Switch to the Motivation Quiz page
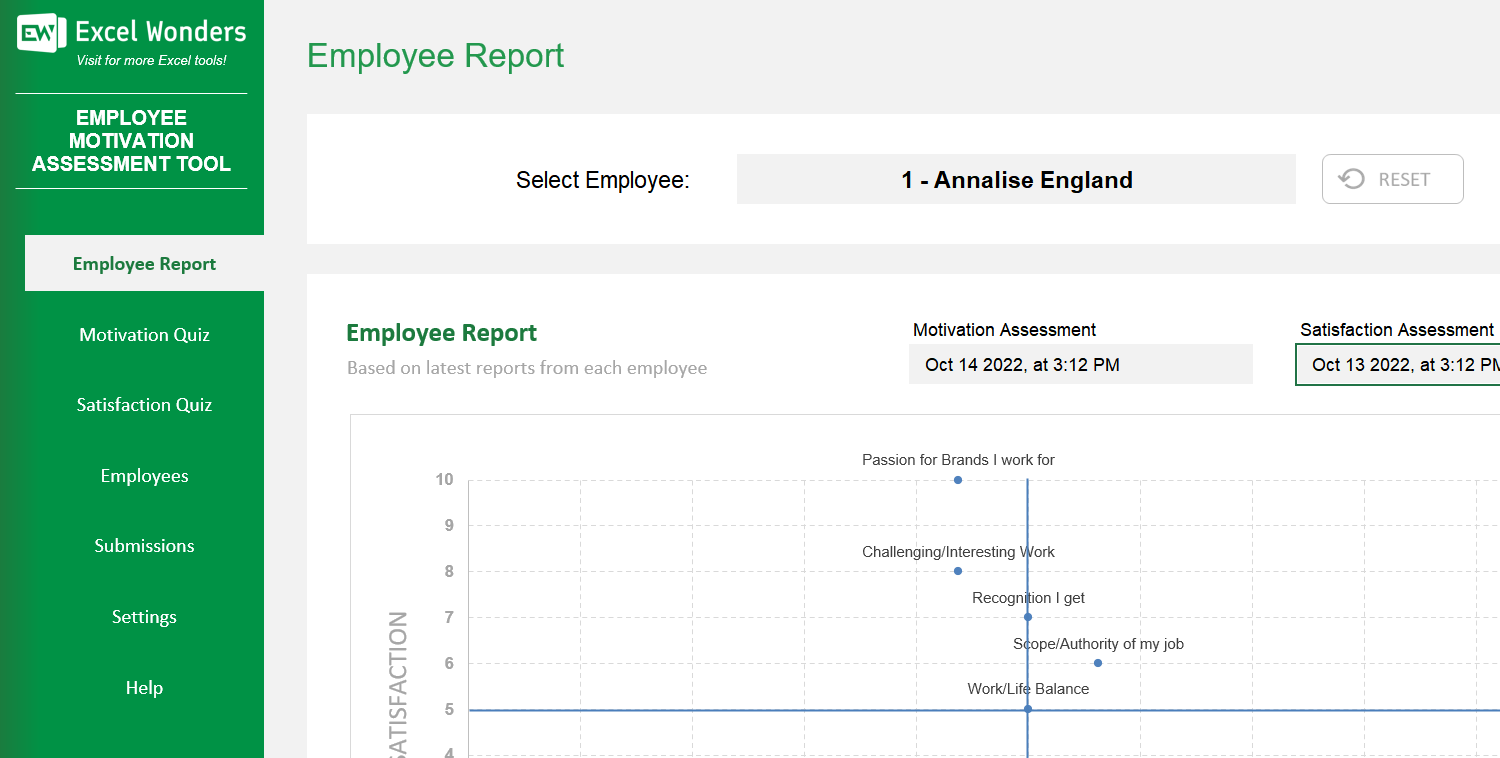 click(x=144, y=334)
